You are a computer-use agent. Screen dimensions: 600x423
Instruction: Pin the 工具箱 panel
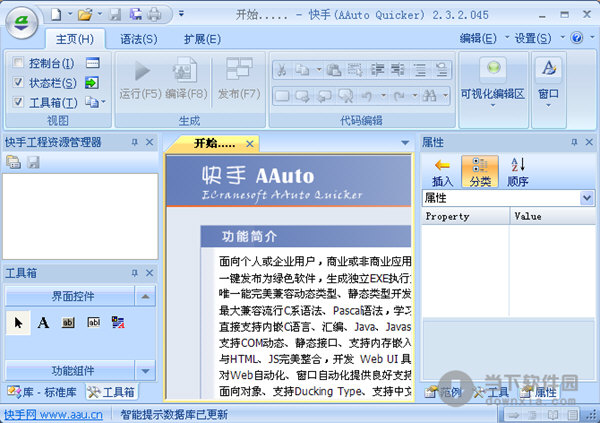click(x=134, y=273)
